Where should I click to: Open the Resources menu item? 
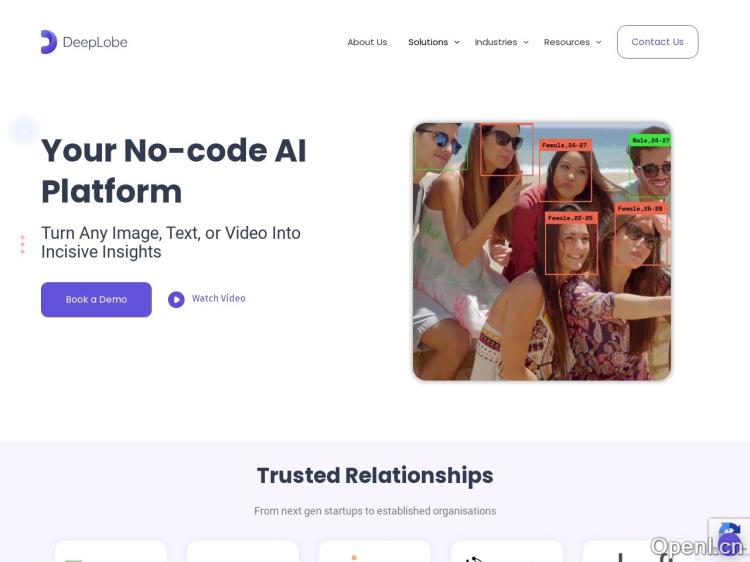click(x=567, y=42)
